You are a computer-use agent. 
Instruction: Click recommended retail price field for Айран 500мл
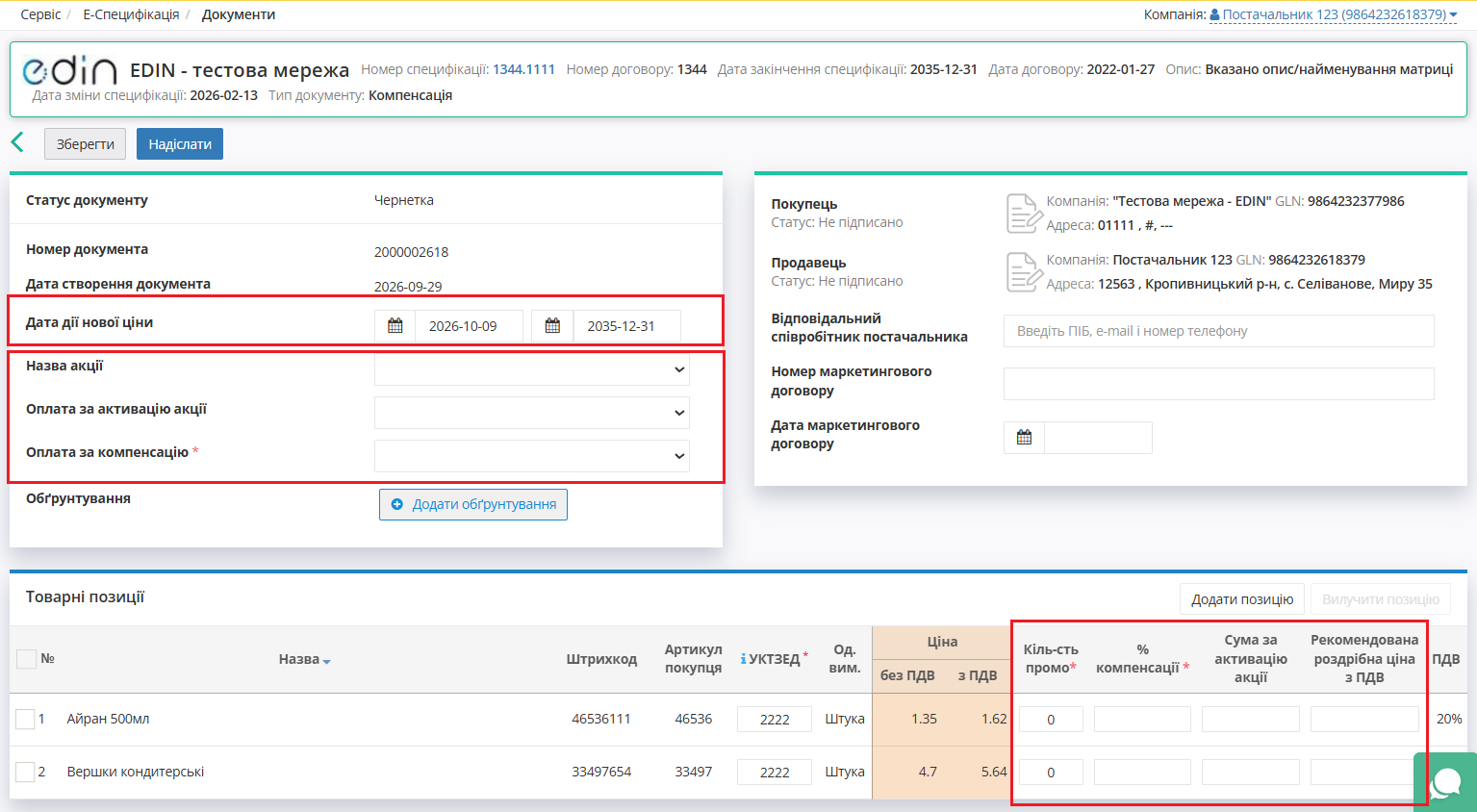click(1364, 720)
